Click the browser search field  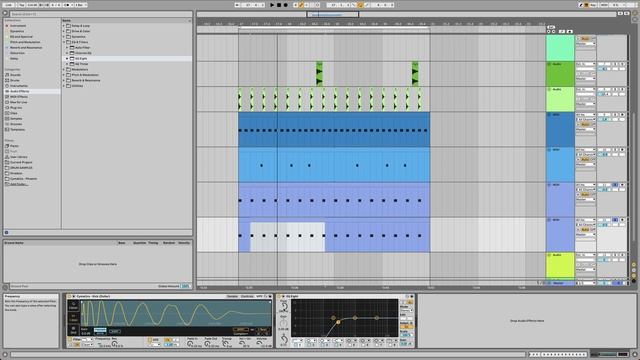pos(100,14)
